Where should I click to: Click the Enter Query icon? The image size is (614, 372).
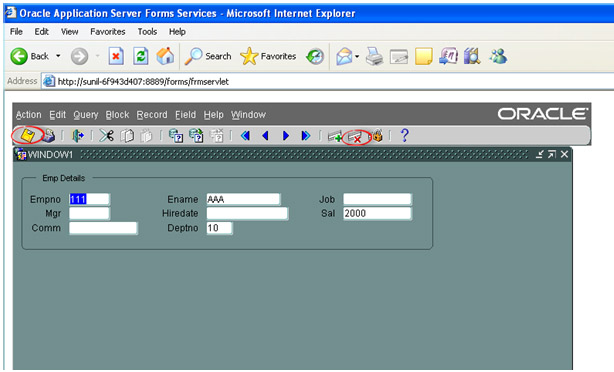[176, 136]
